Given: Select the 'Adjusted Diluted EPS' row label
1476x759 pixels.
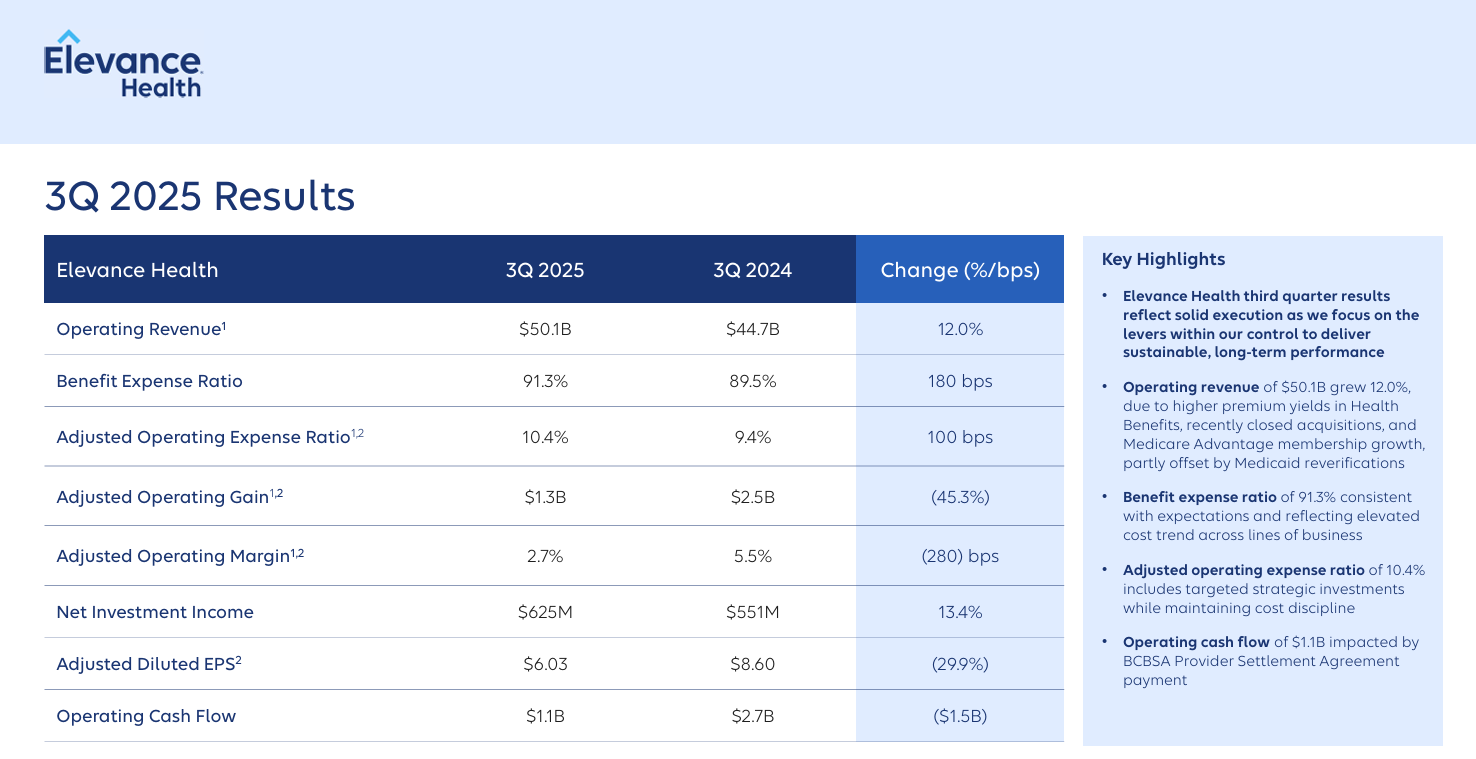Looking at the screenshot, I should (x=149, y=664).
